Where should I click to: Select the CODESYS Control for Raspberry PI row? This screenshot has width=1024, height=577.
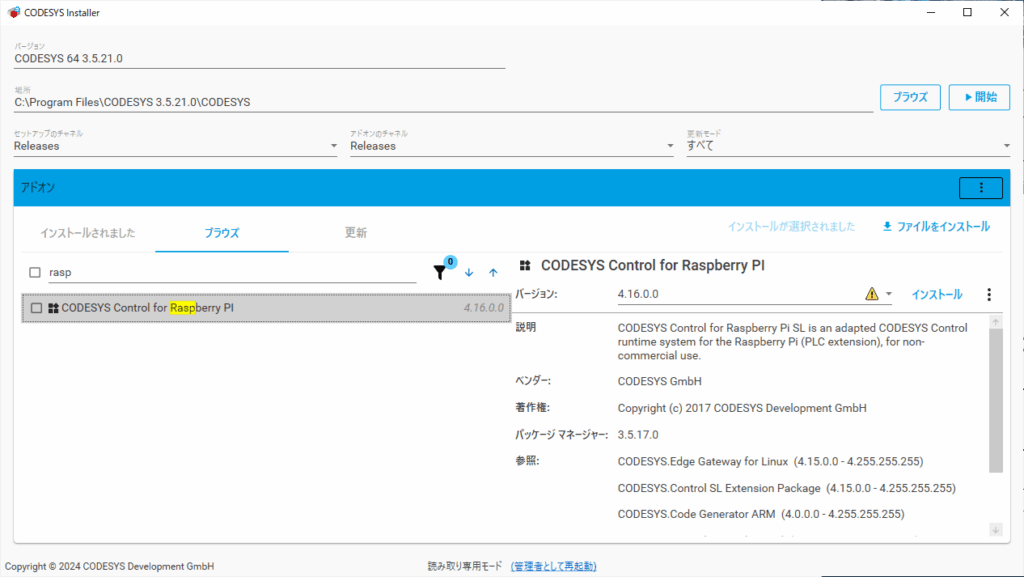point(266,308)
